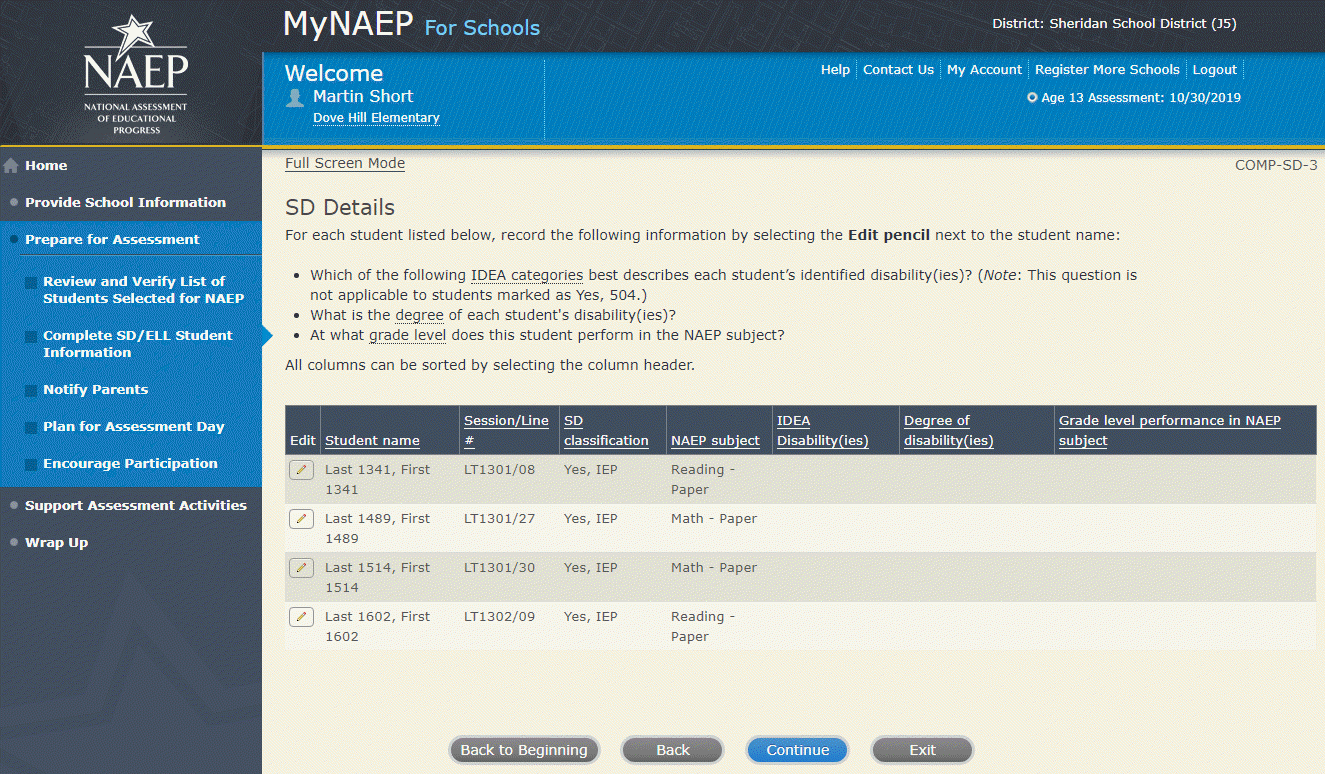Open My Account
This screenshot has height=774, width=1325.
pos(984,70)
